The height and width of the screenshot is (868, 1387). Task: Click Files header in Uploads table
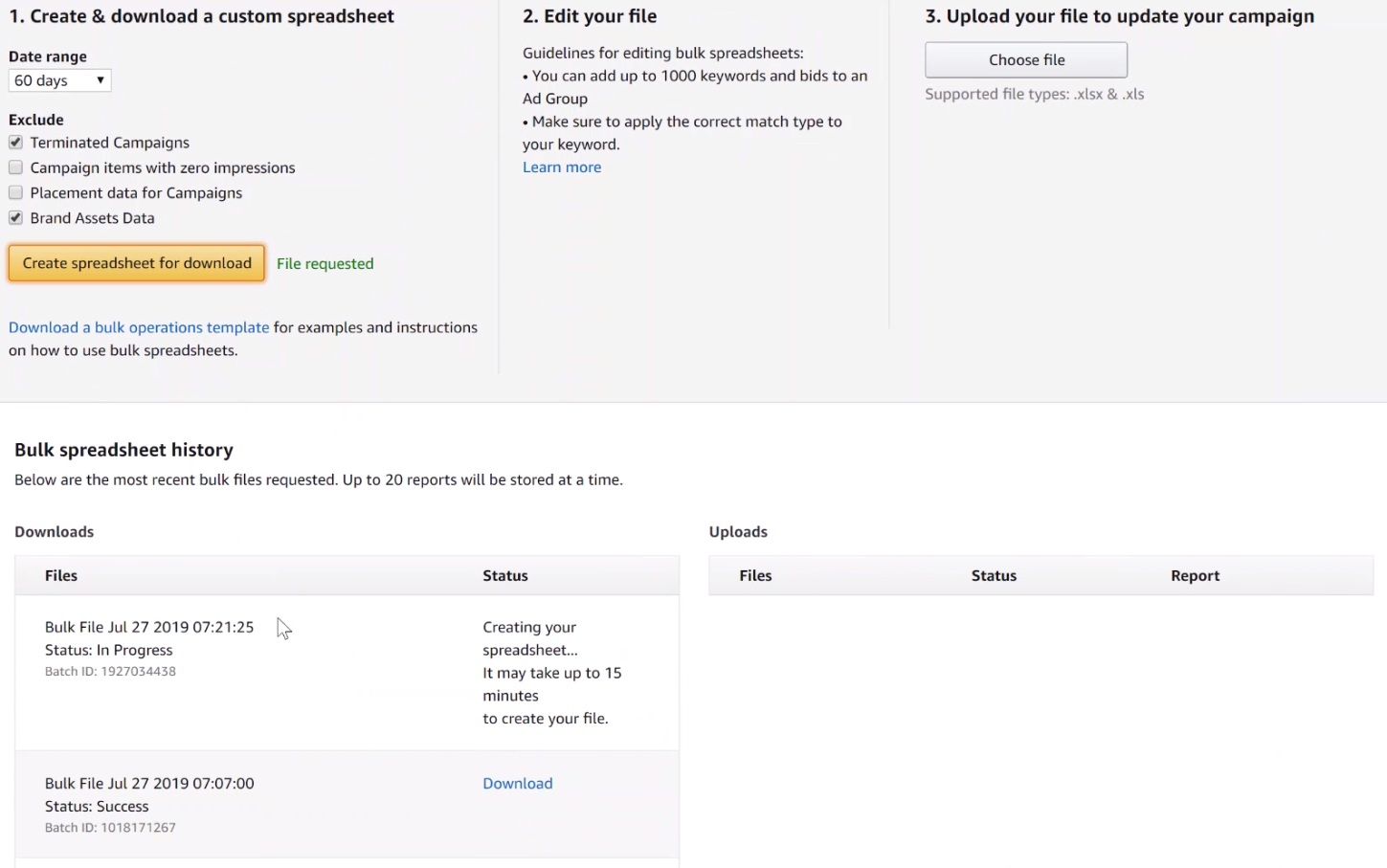point(755,576)
